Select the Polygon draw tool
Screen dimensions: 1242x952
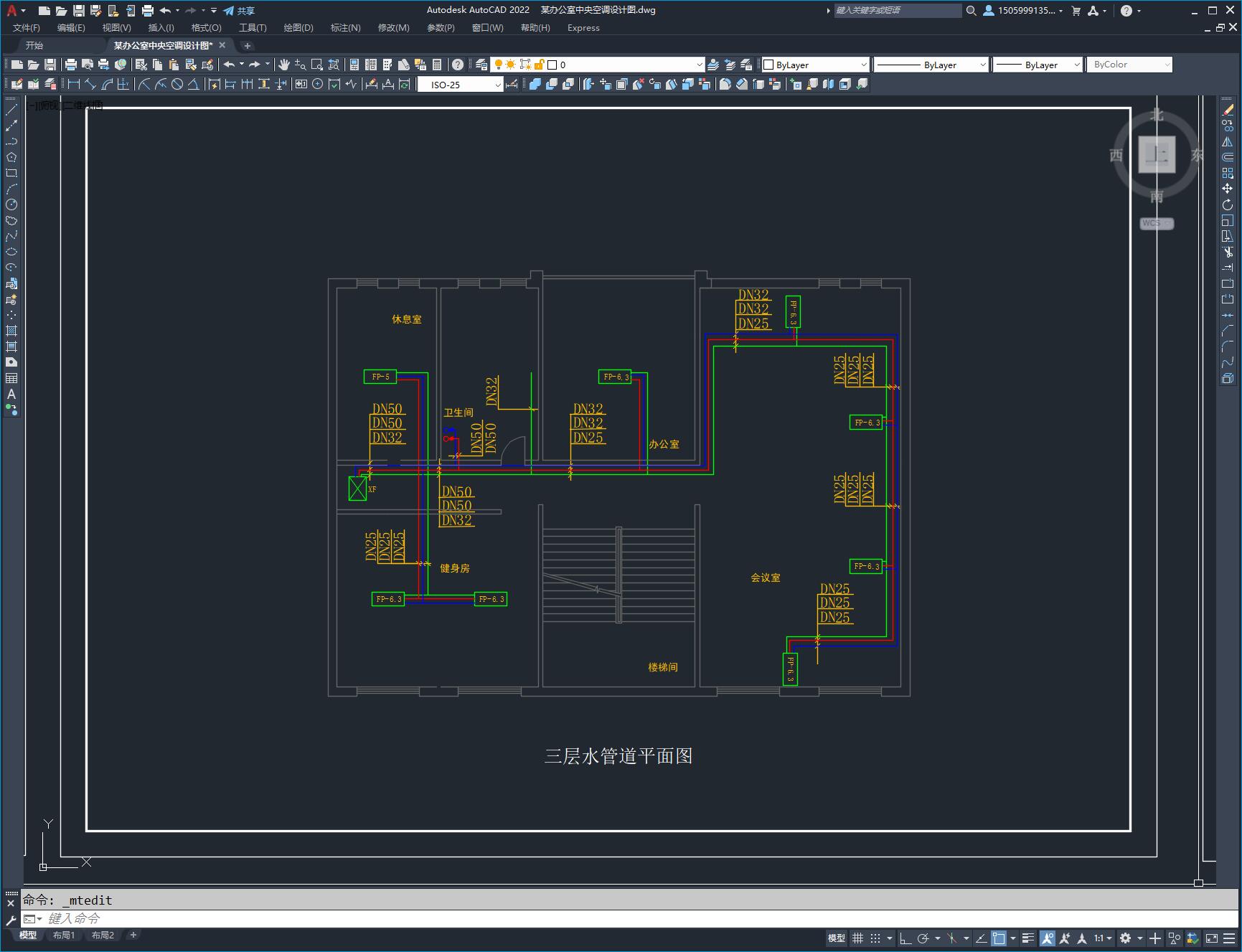pyautogui.click(x=11, y=157)
